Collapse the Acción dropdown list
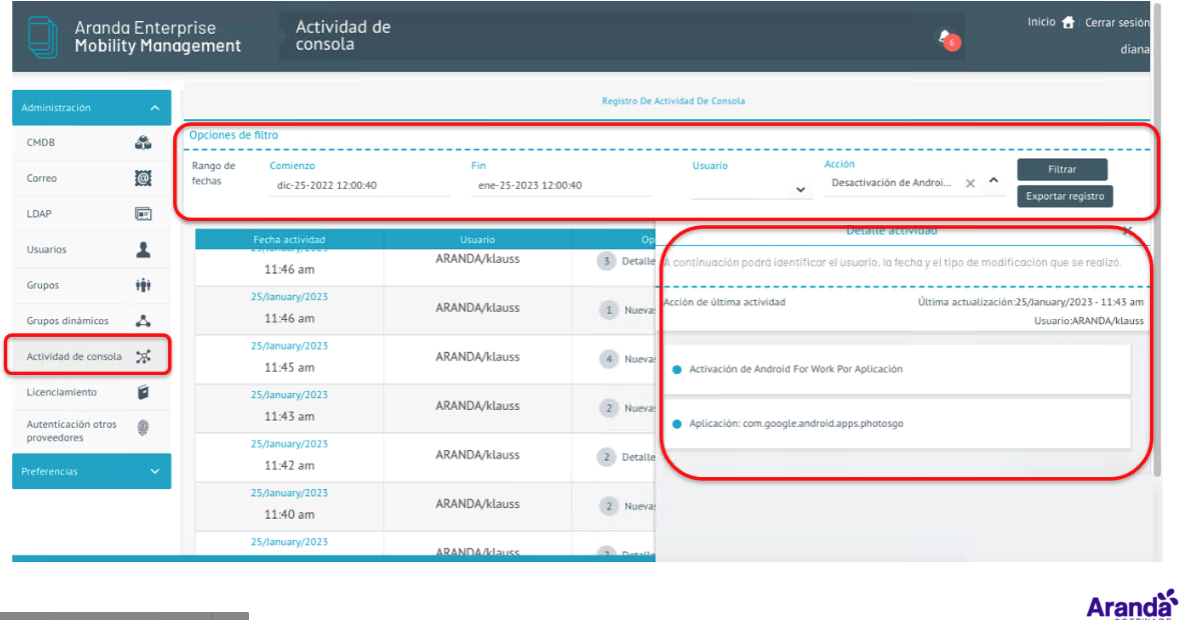This screenshot has width=1191, height=620. point(994,181)
